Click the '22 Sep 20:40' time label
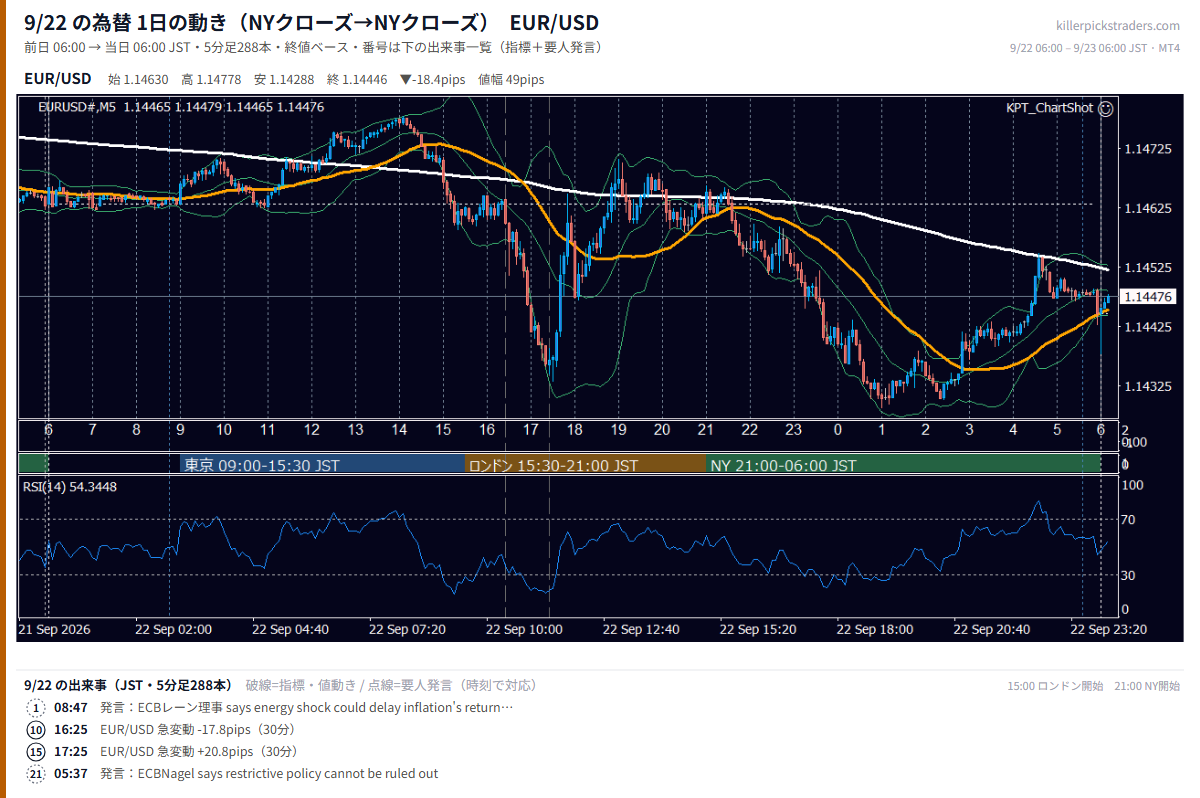 (992, 630)
